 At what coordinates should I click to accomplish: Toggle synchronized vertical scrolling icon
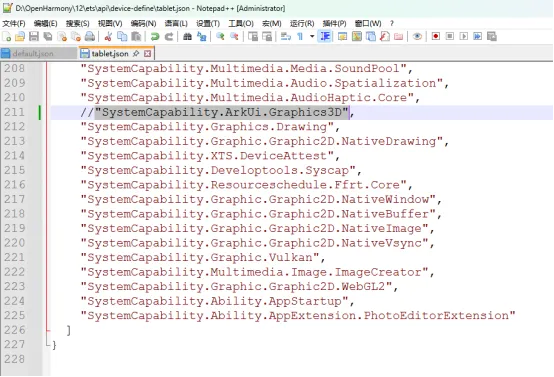tap(253, 36)
